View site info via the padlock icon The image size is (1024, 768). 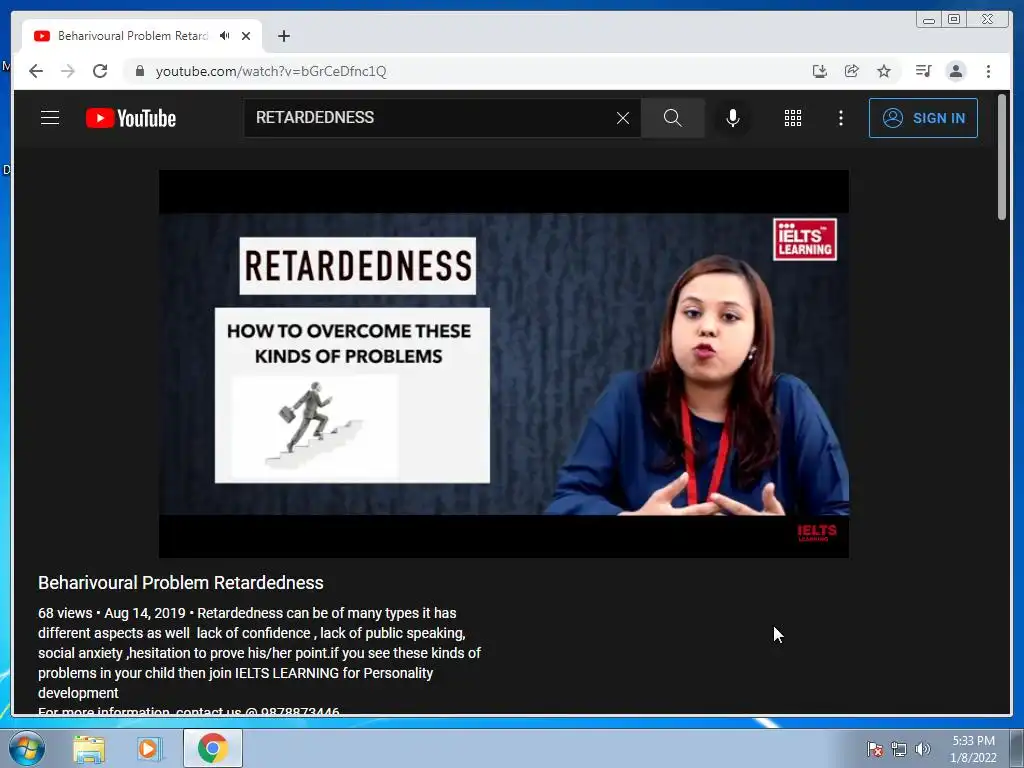click(x=140, y=71)
